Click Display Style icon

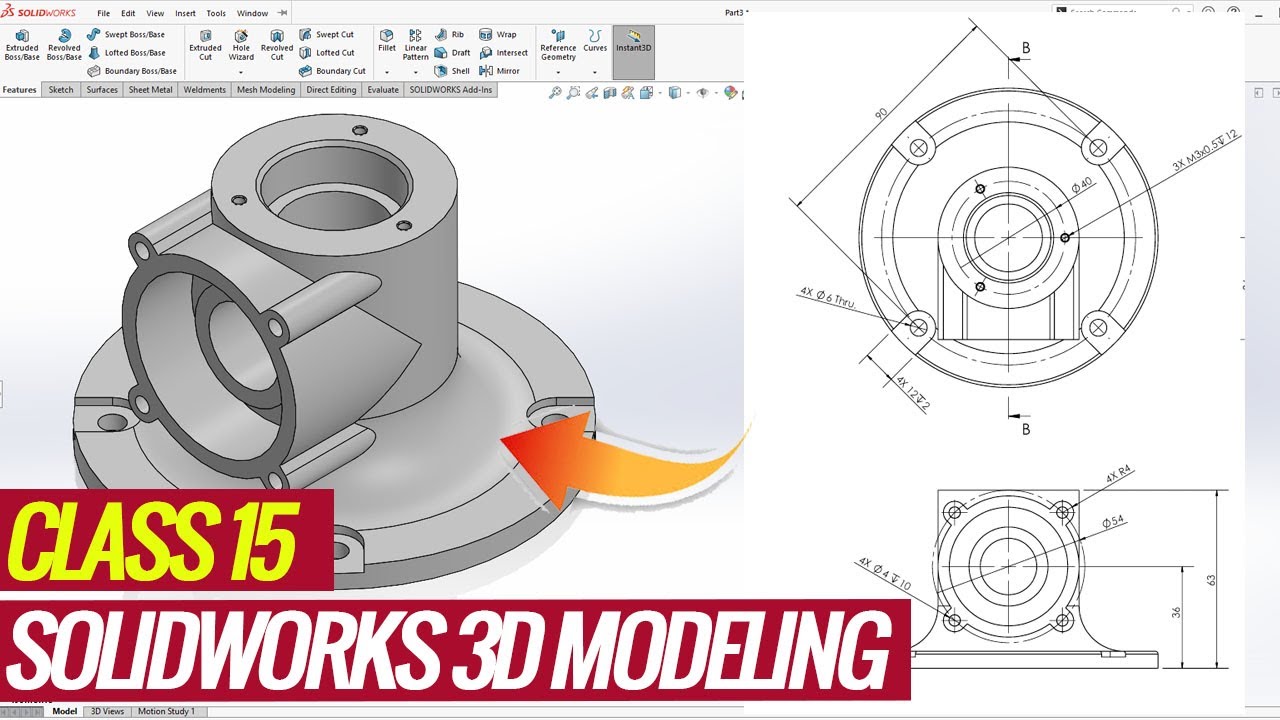pyautogui.click(x=674, y=93)
